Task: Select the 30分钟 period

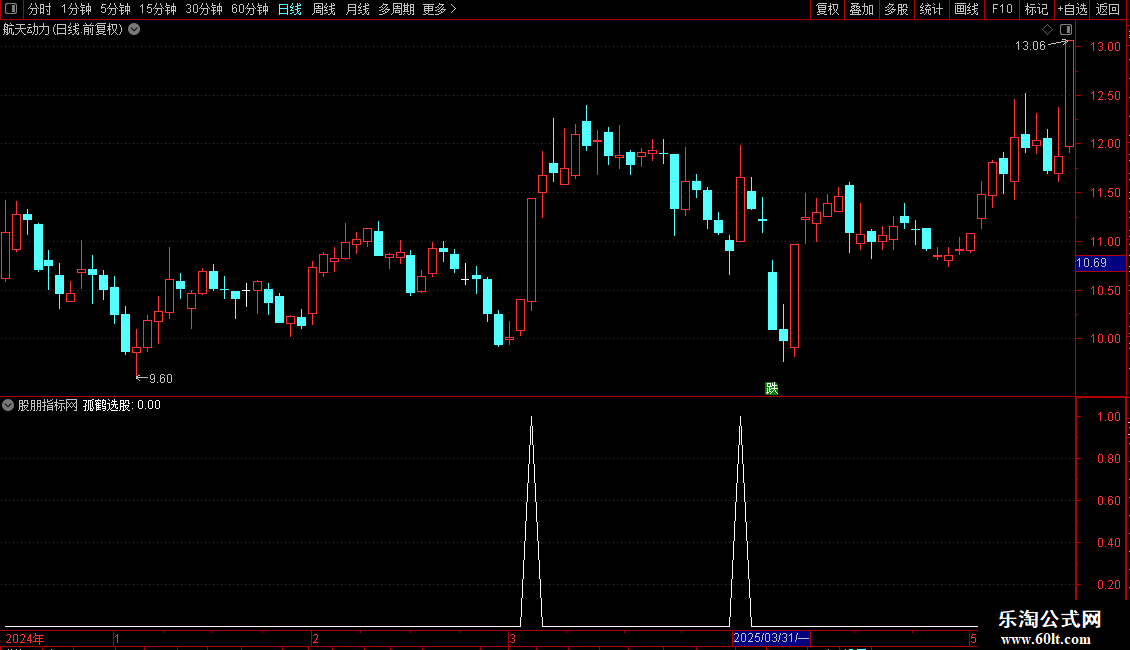Action: coord(204,9)
